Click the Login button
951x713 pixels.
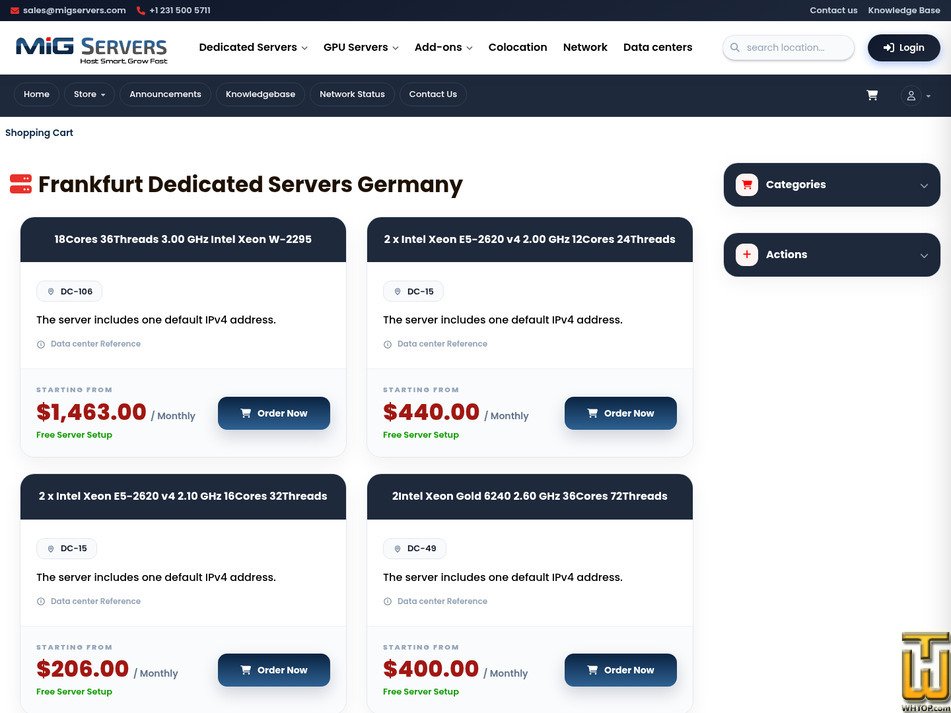[904, 48]
